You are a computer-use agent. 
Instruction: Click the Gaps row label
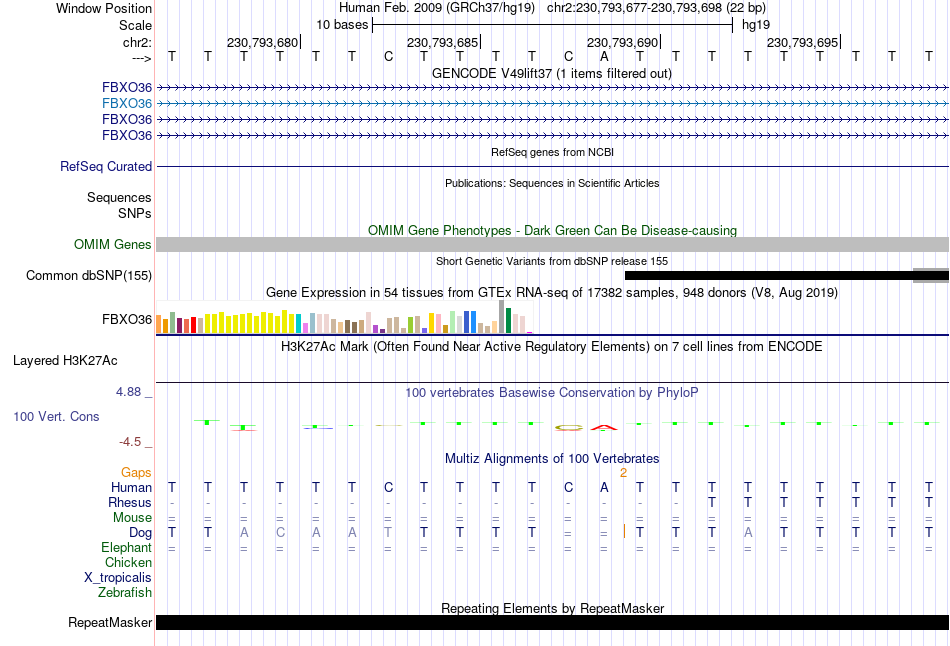[x=136, y=473]
